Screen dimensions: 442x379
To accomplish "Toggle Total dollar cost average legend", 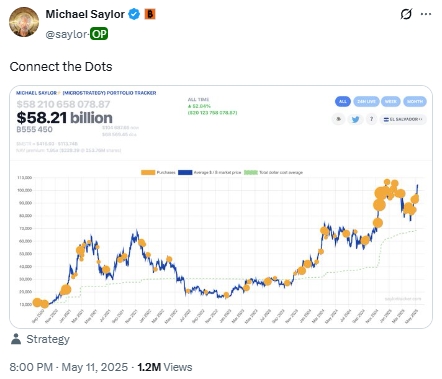I will [x=273, y=172].
